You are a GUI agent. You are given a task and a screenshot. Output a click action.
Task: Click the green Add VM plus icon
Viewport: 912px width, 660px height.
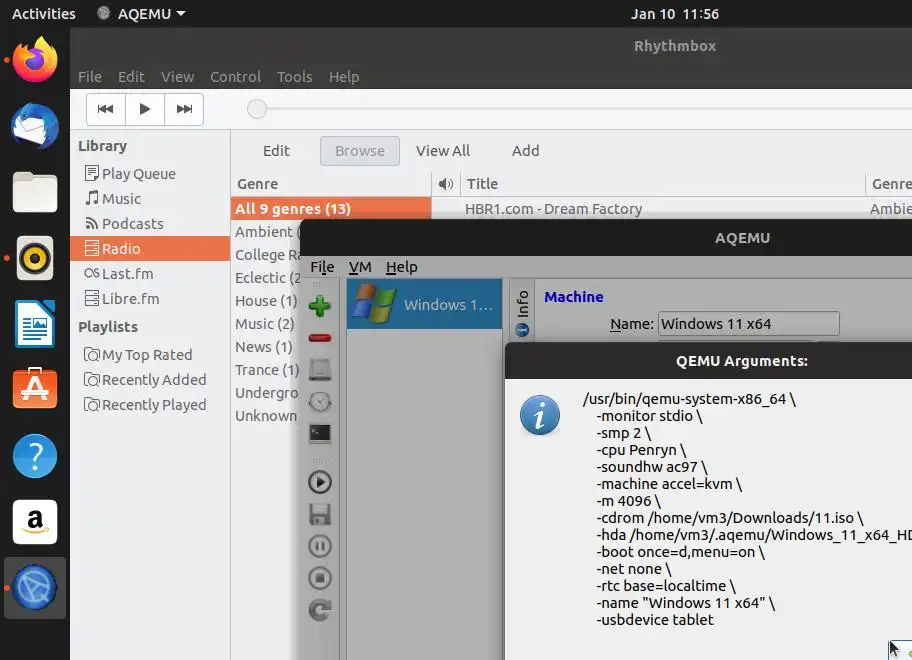coord(319,306)
